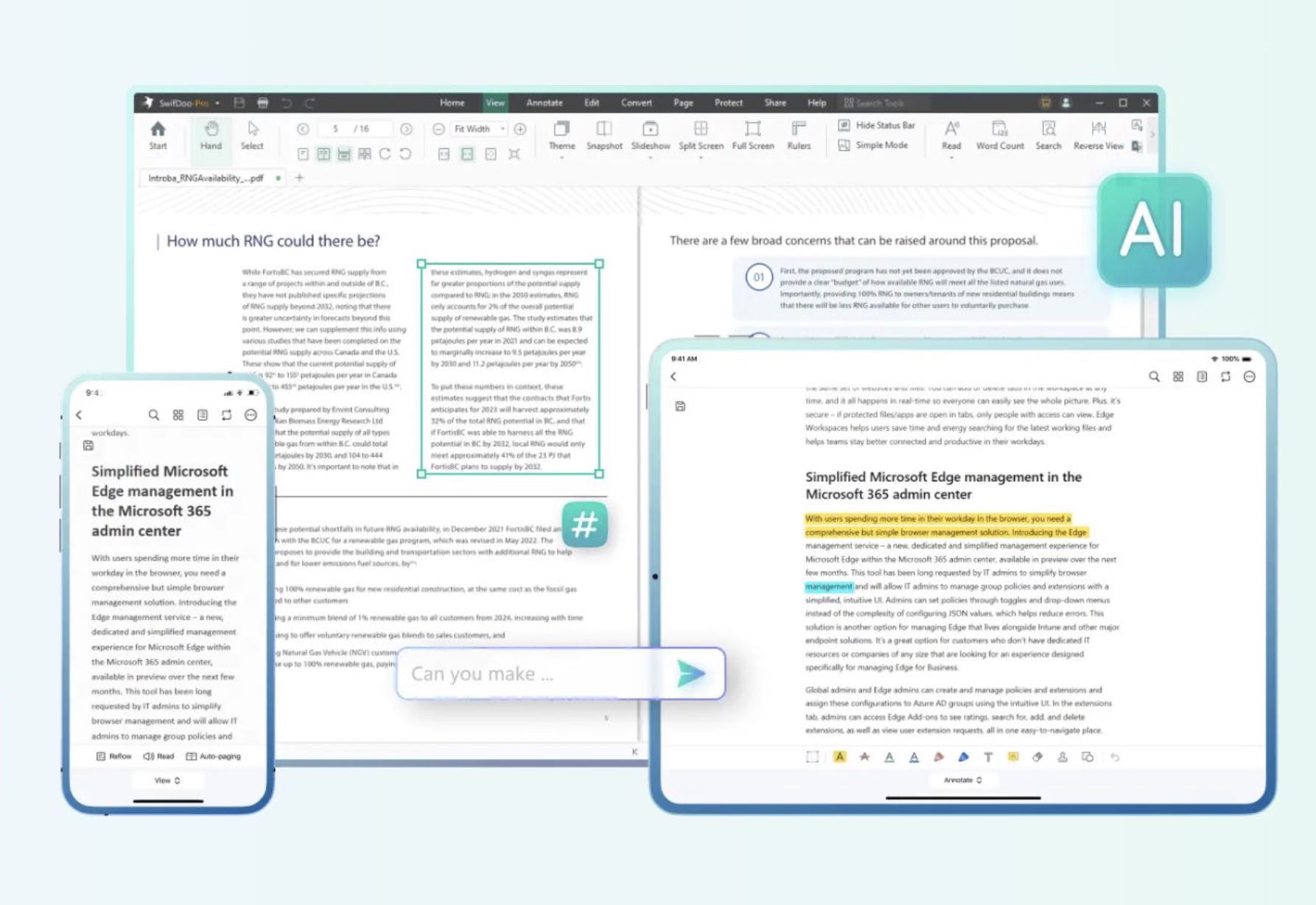Open Search from the tablet top bar
Screen dimensions: 1316x905
pyautogui.click(x=1154, y=377)
